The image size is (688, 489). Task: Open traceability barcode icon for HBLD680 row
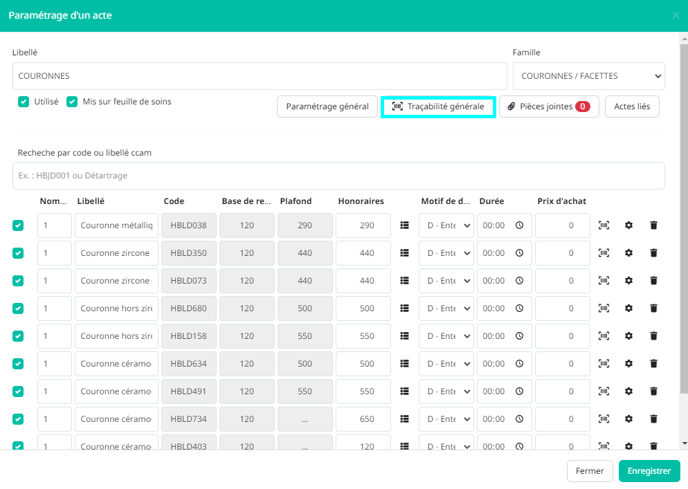coord(604,308)
